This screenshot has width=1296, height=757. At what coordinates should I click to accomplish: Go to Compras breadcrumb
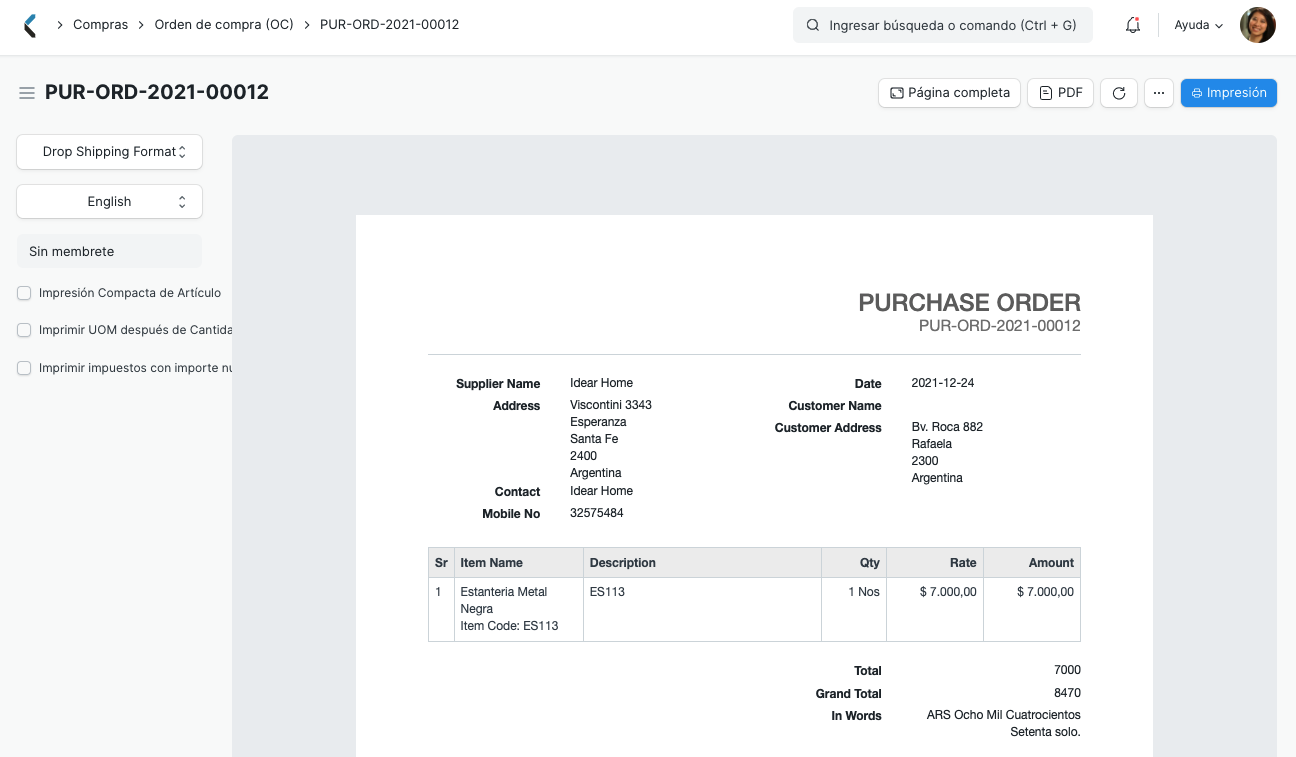pyautogui.click(x=100, y=24)
